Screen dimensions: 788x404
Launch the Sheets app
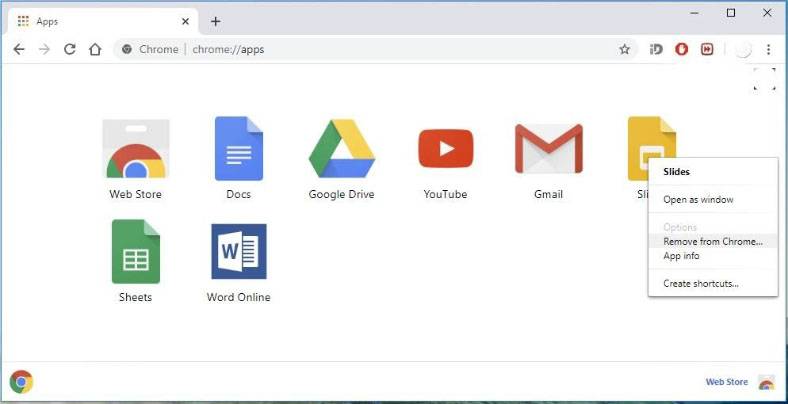(136, 251)
